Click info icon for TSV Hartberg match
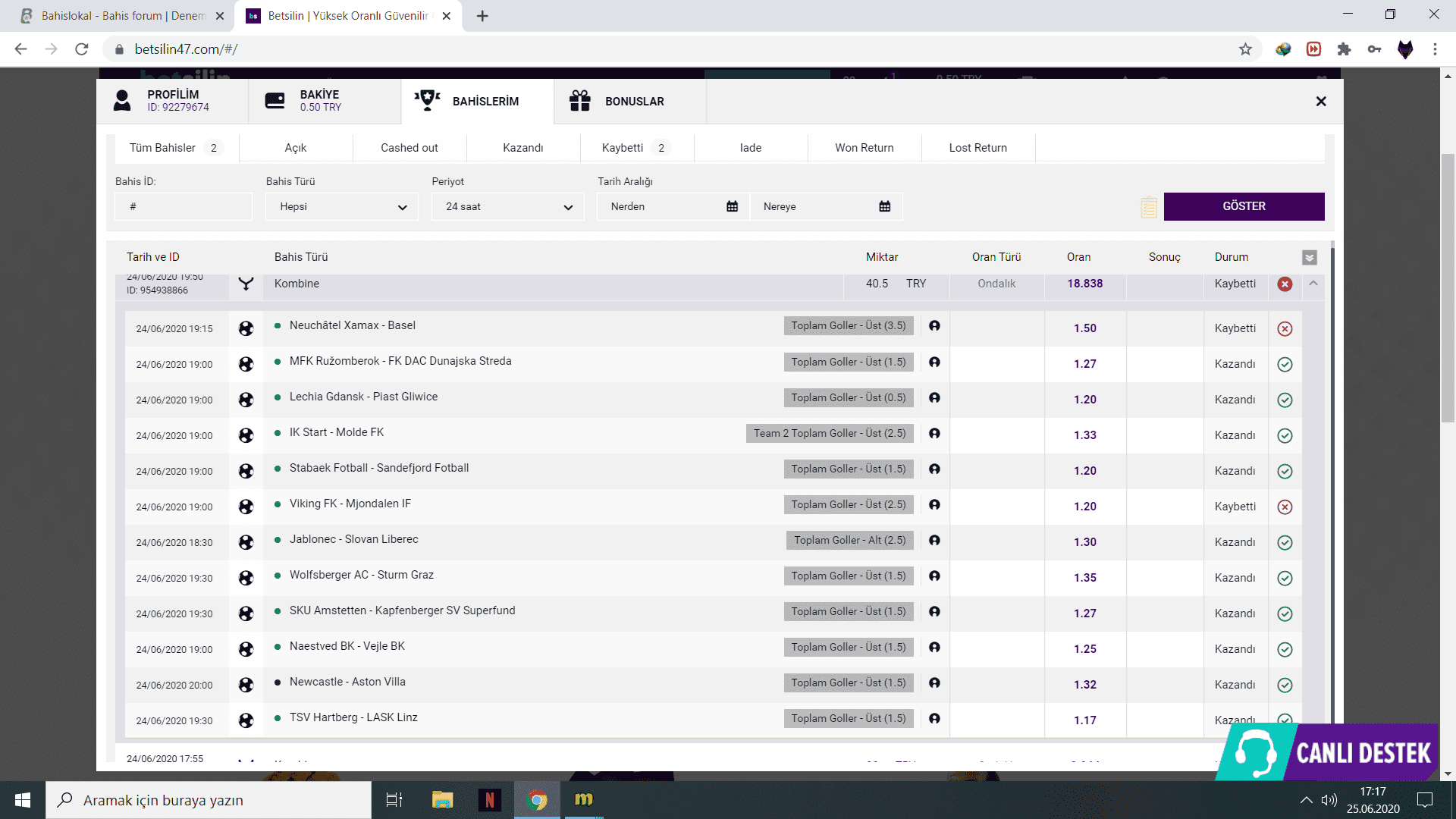1456x819 pixels. [x=934, y=718]
